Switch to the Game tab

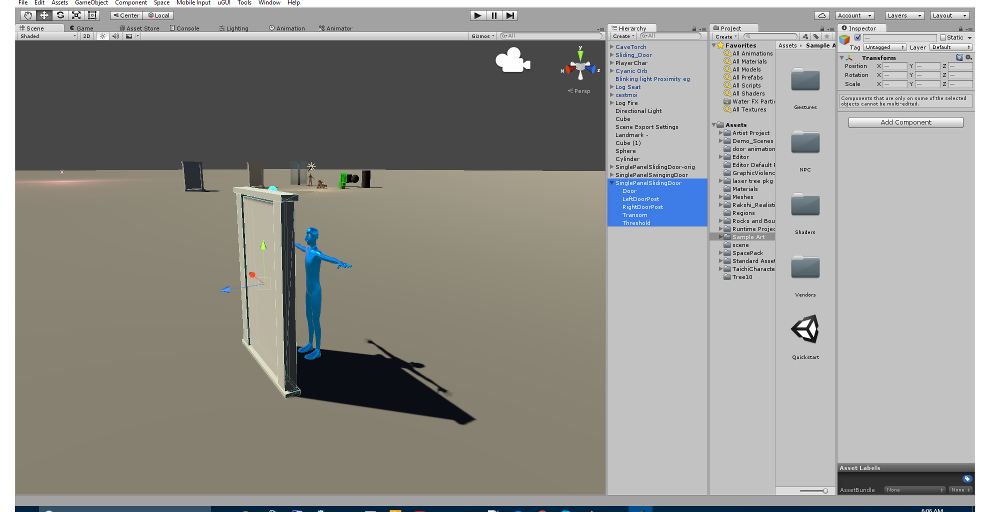pos(81,28)
